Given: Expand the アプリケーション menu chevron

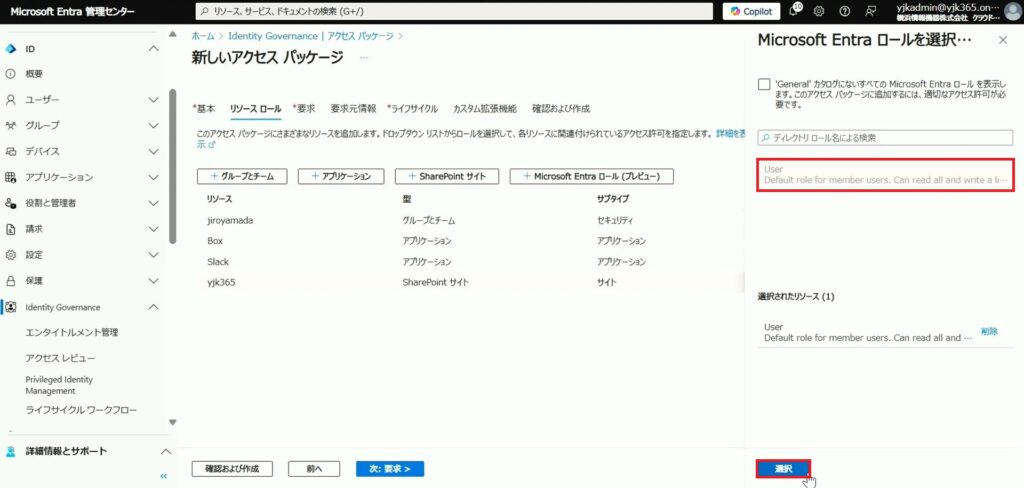Looking at the screenshot, I should [153, 177].
